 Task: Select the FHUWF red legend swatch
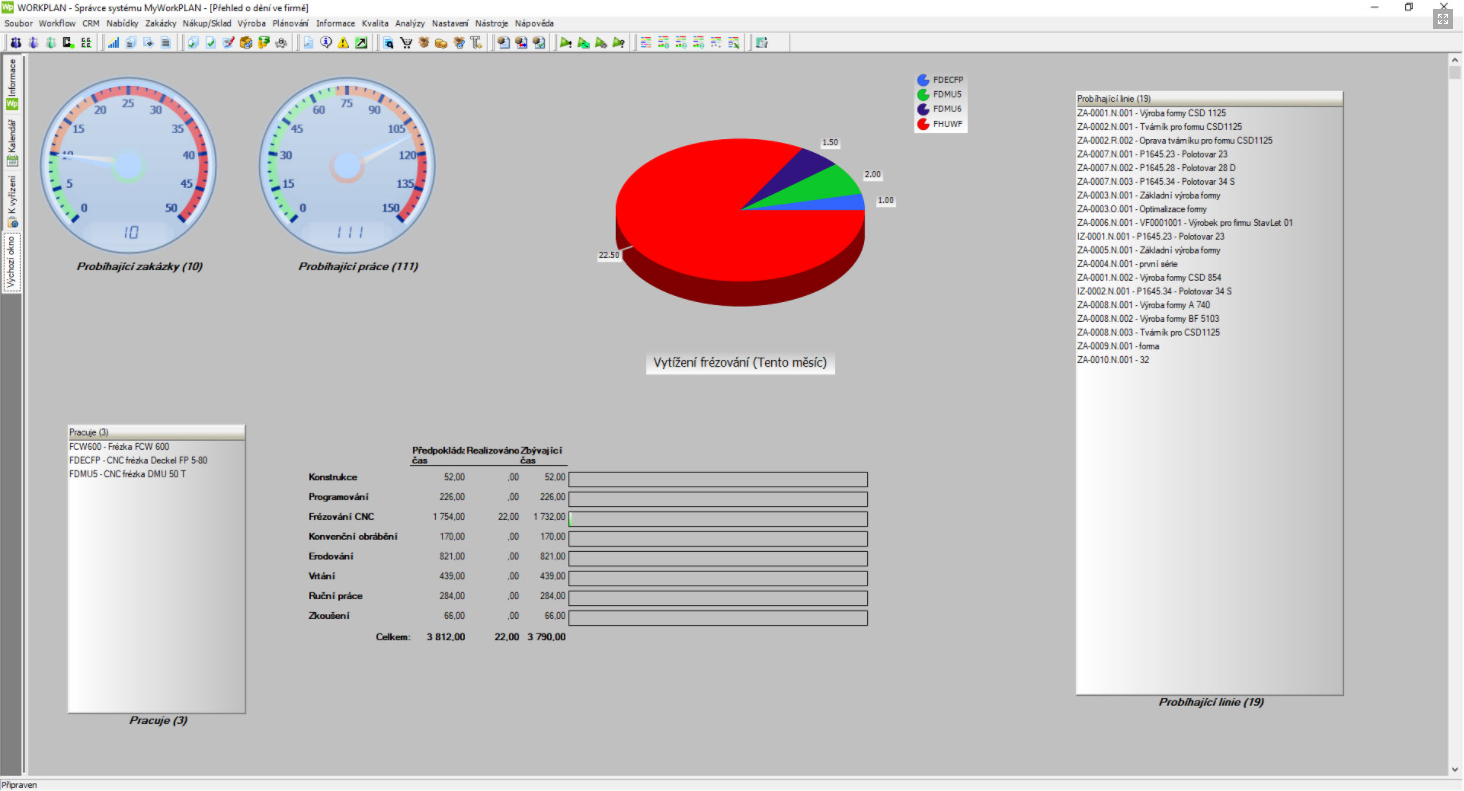click(923, 124)
